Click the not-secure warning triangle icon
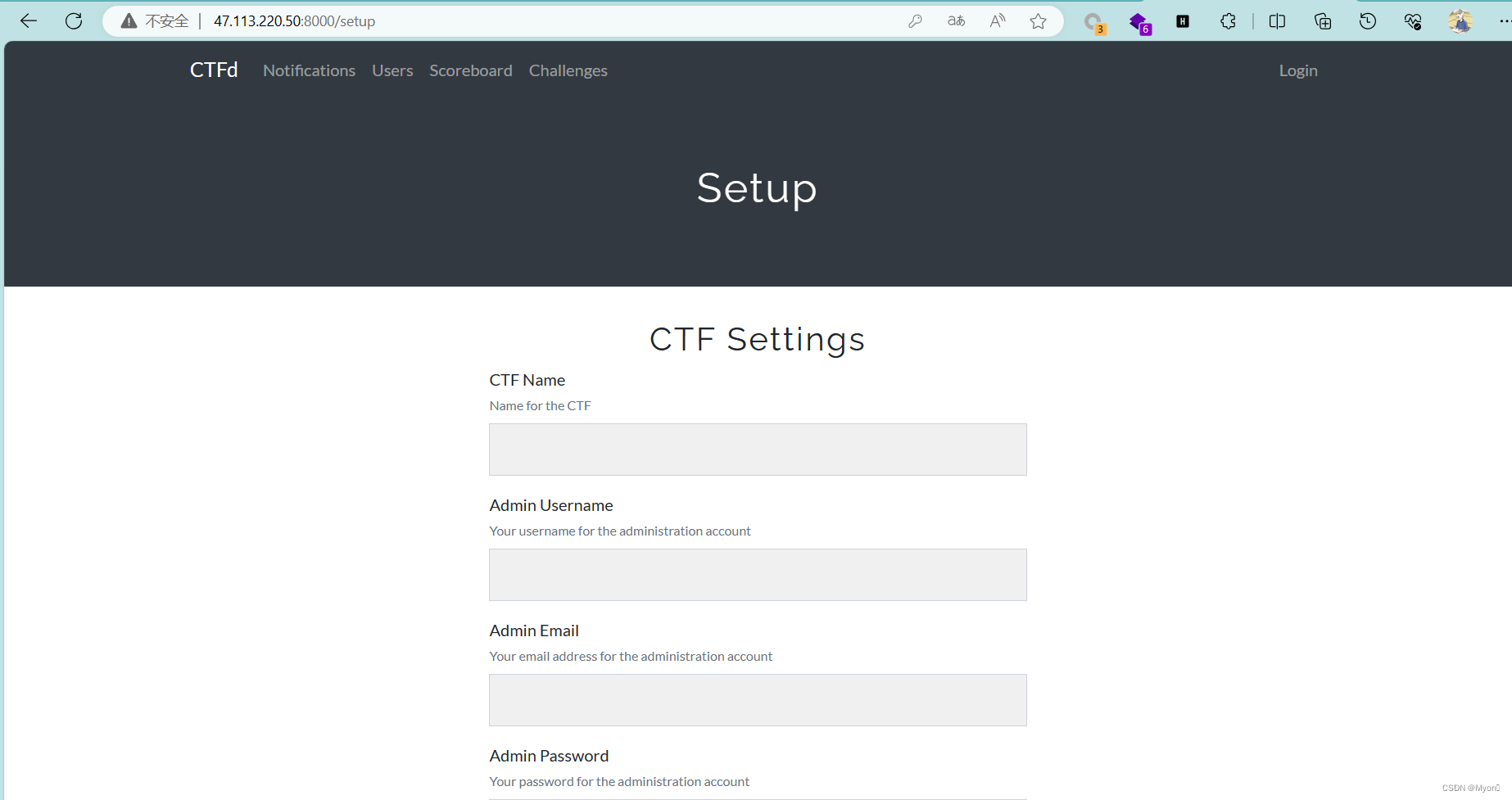 [x=129, y=21]
